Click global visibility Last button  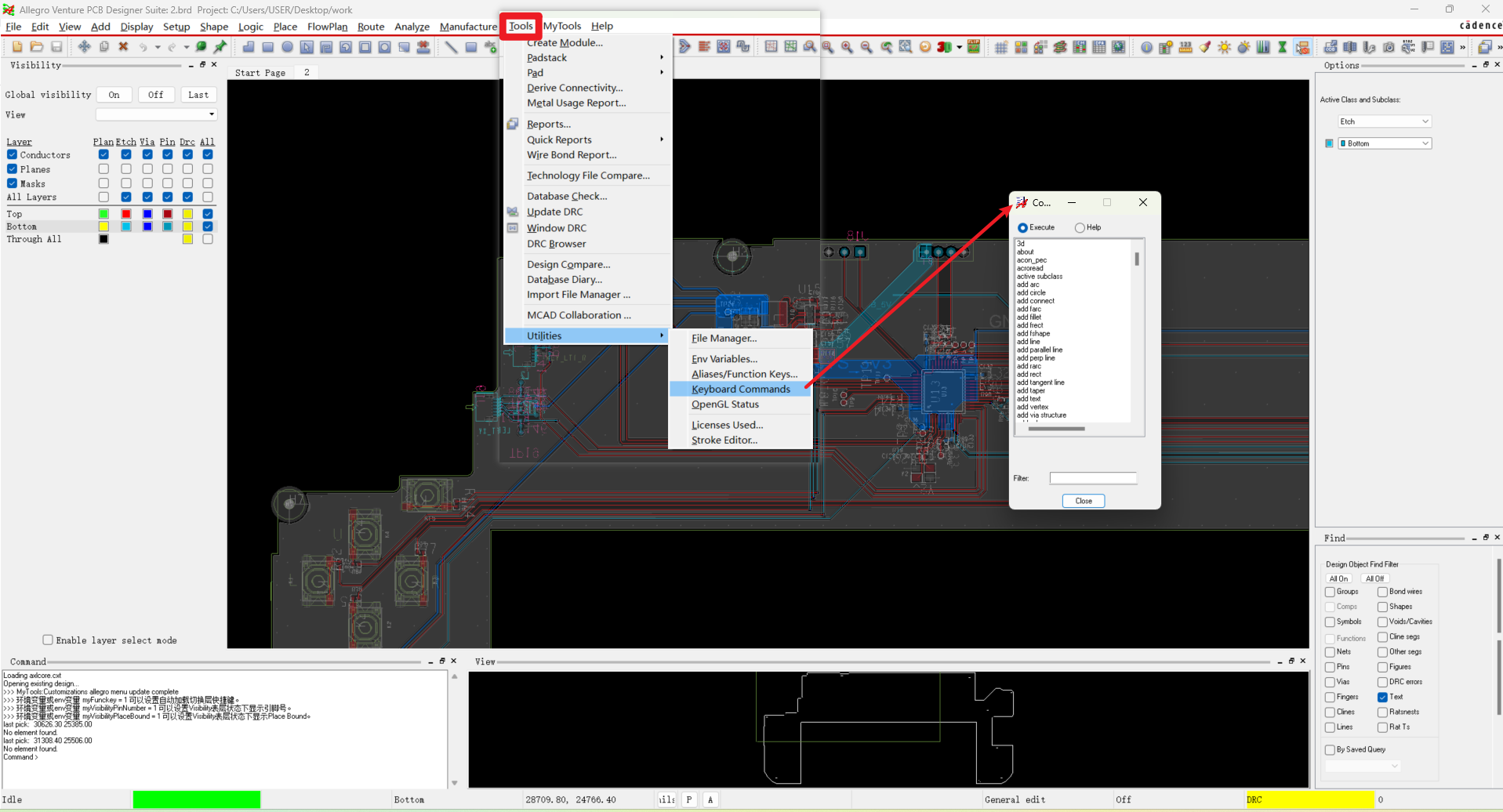point(198,95)
